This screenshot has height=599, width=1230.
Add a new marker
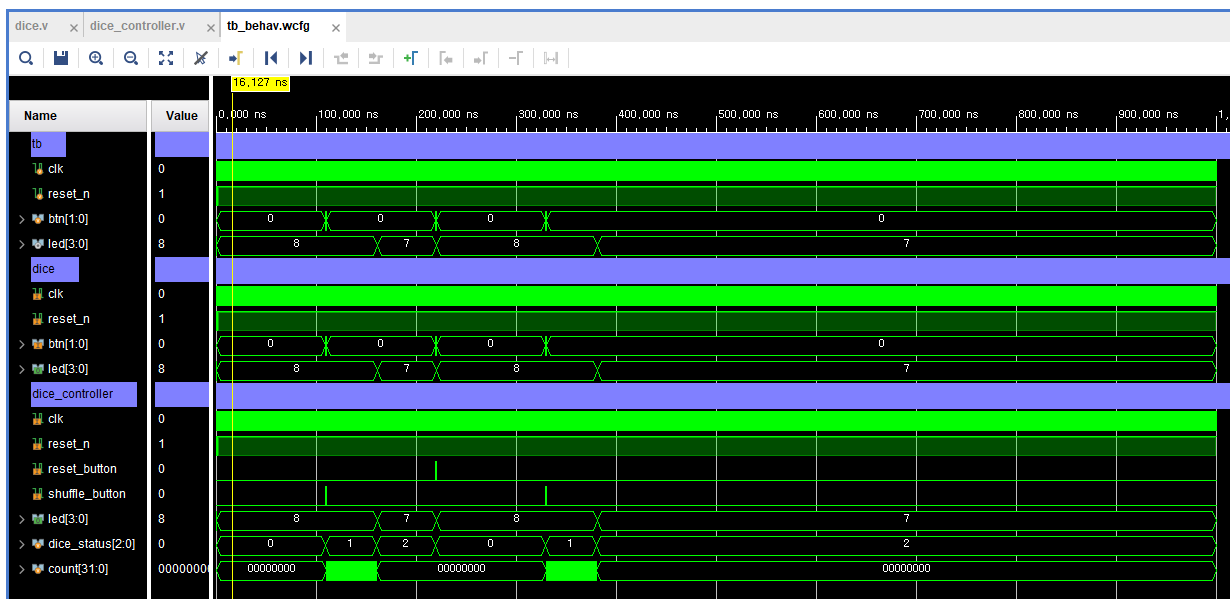point(410,58)
